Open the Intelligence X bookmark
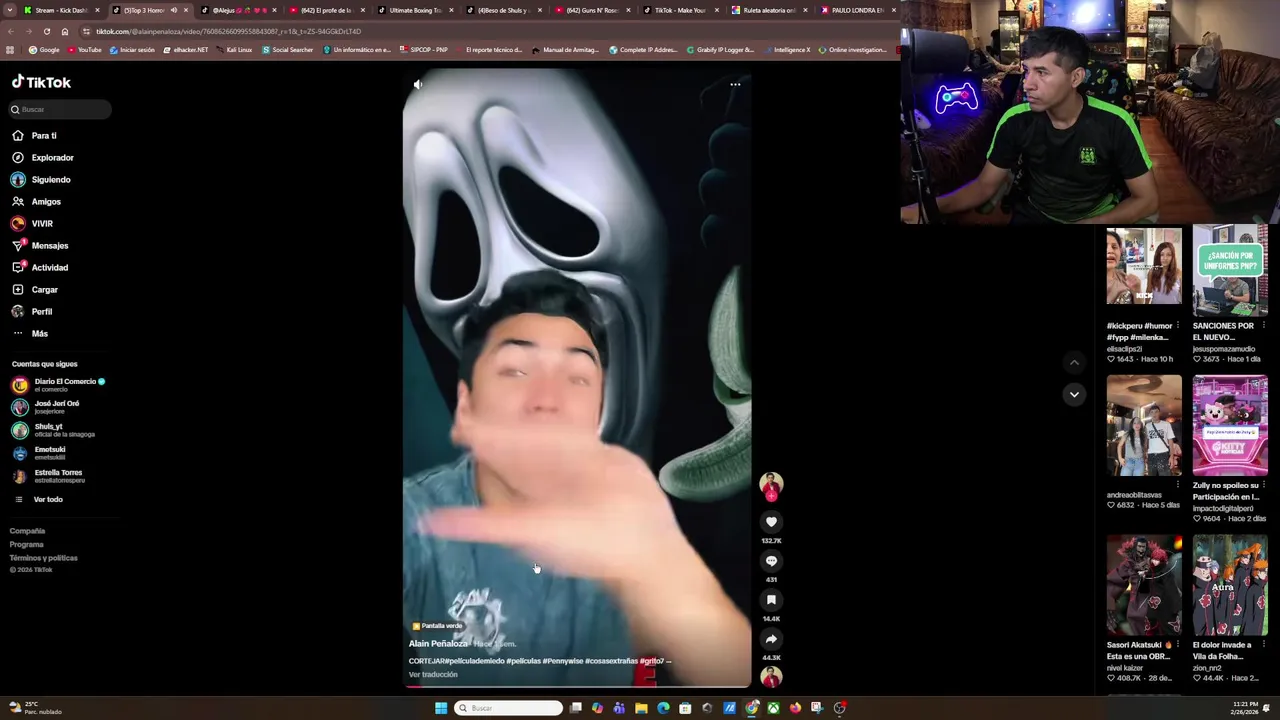This screenshot has width=1280, height=720. tap(787, 50)
